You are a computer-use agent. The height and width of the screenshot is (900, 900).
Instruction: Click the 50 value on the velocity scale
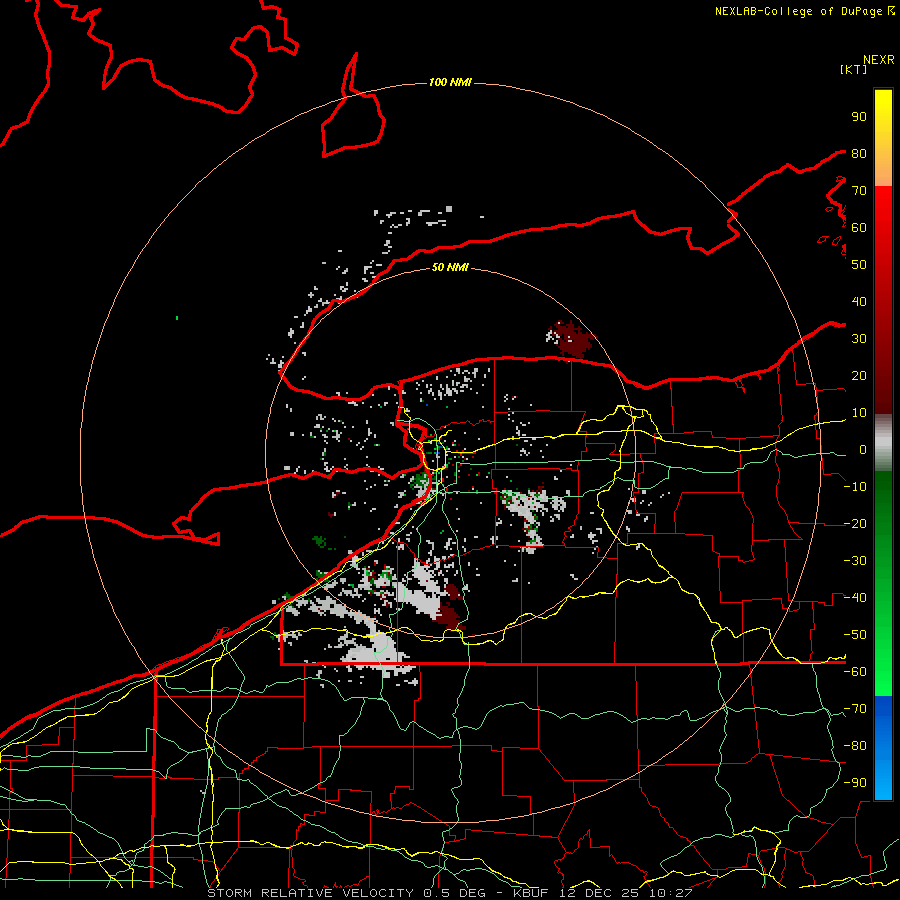point(859,265)
